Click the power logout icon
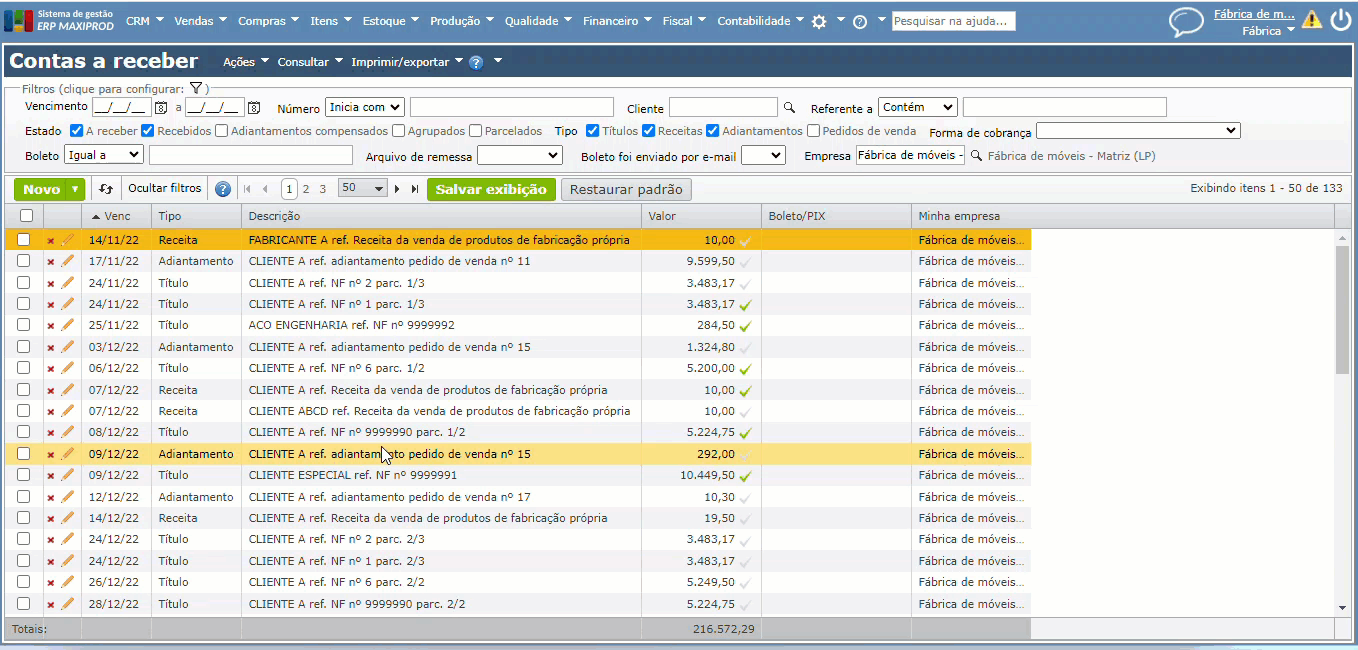The width and height of the screenshot is (1358, 650). 1340,20
